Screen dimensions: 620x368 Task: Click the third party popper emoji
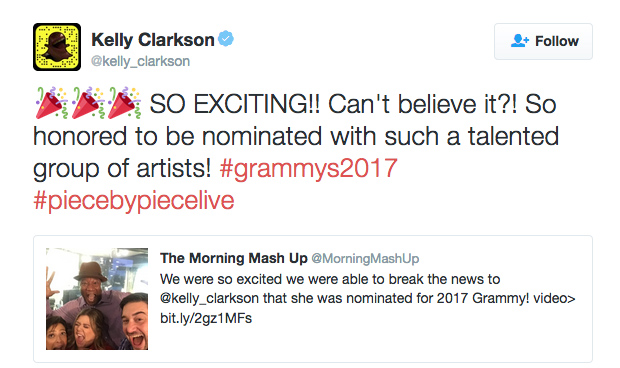click(124, 103)
